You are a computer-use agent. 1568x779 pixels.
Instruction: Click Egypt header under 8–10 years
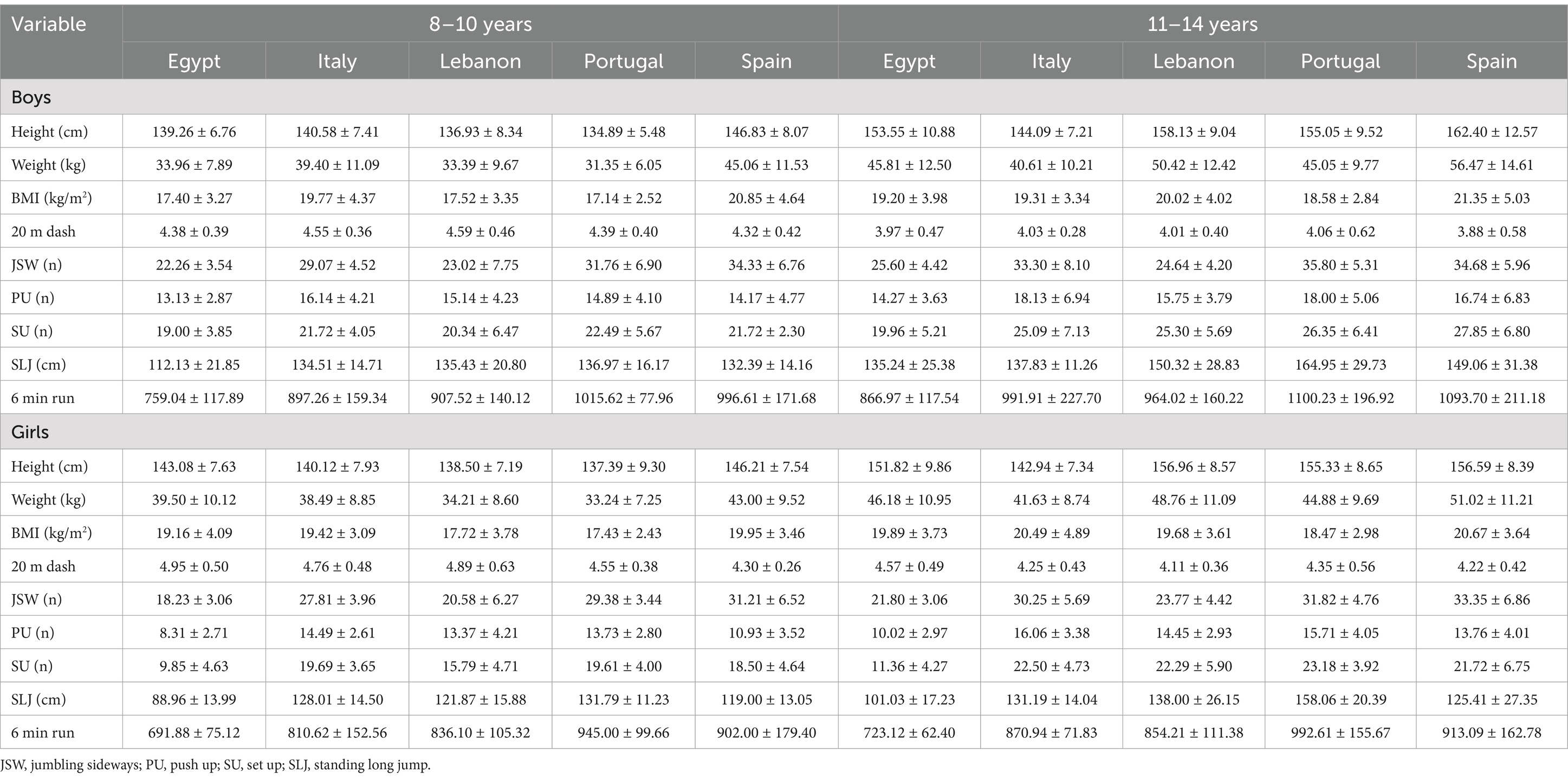[194, 61]
